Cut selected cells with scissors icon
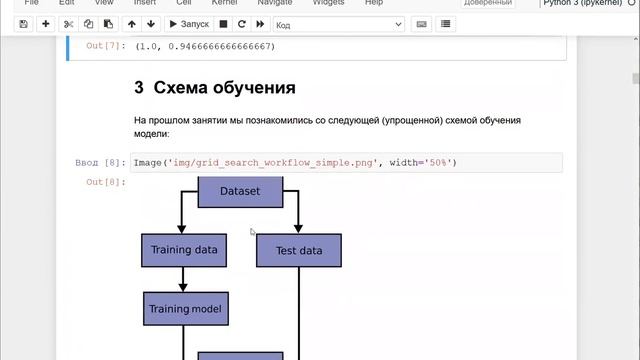The image size is (640, 360). 68,24
